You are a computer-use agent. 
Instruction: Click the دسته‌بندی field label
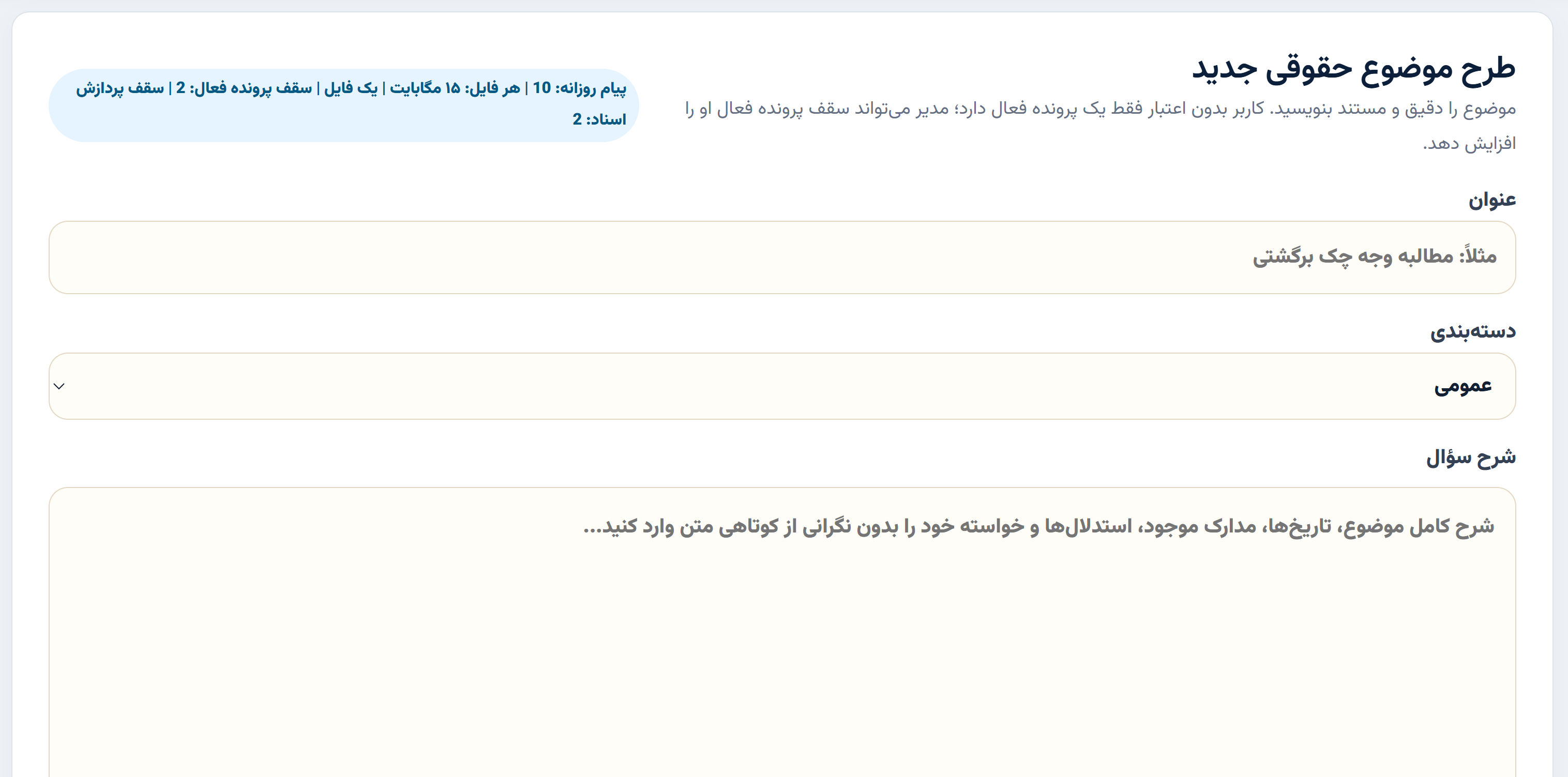click(1472, 331)
